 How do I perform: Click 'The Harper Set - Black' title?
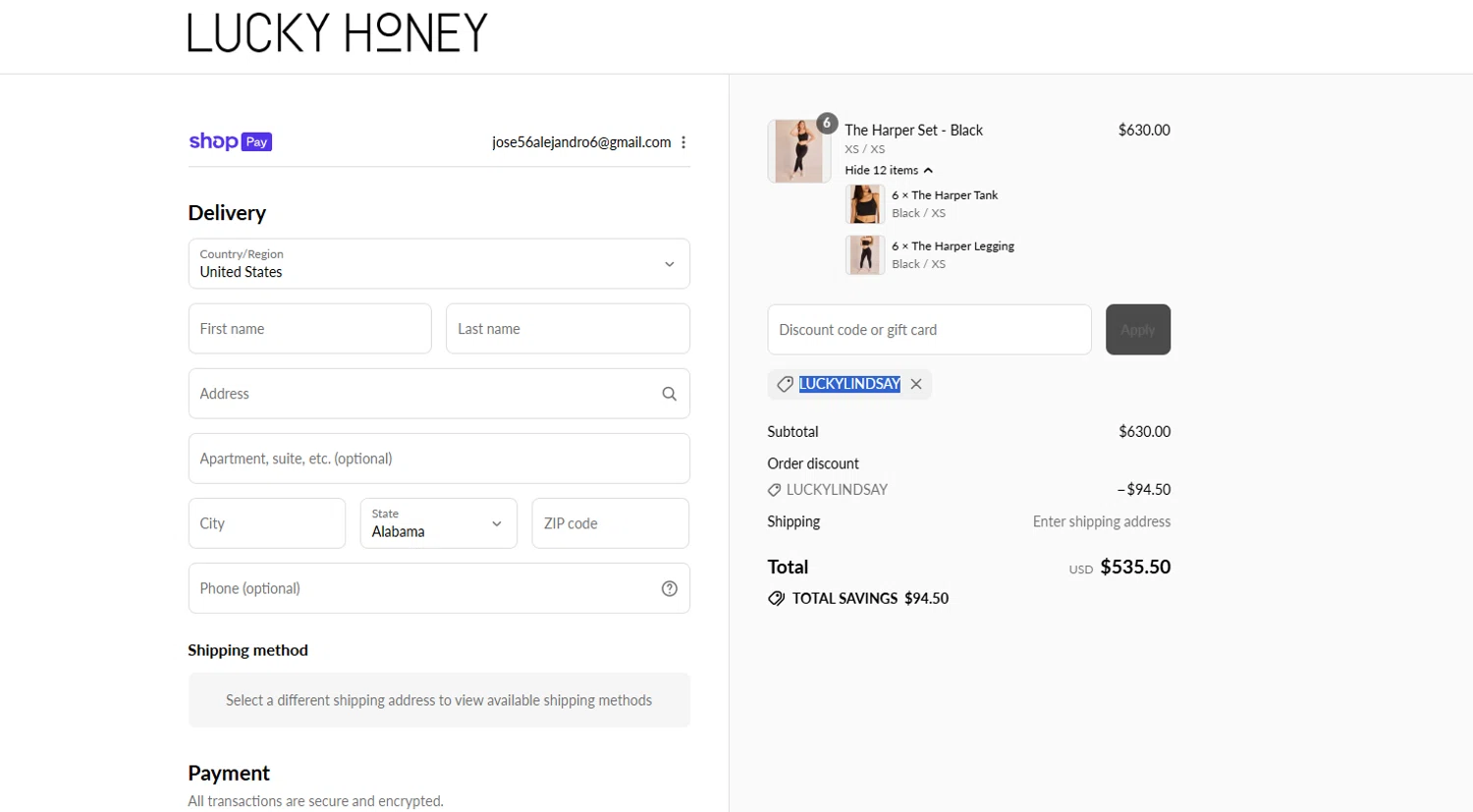(913, 130)
